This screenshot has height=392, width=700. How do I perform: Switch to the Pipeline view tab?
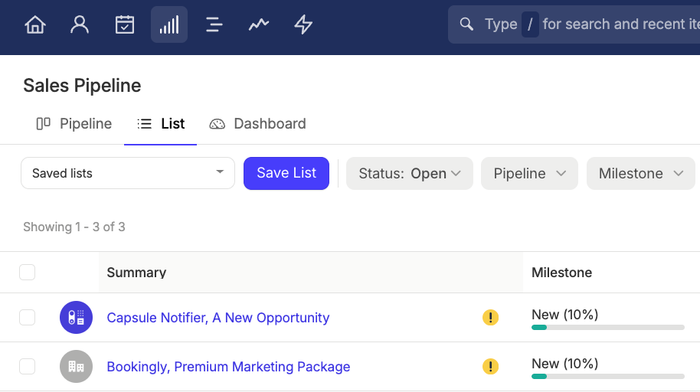(74, 124)
